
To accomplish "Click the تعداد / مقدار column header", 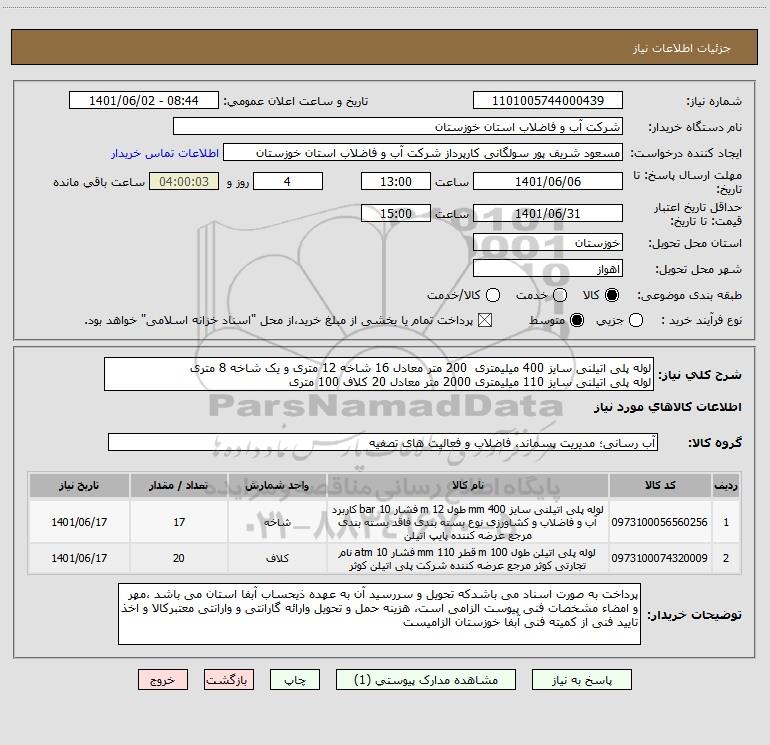I will (179, 485).
